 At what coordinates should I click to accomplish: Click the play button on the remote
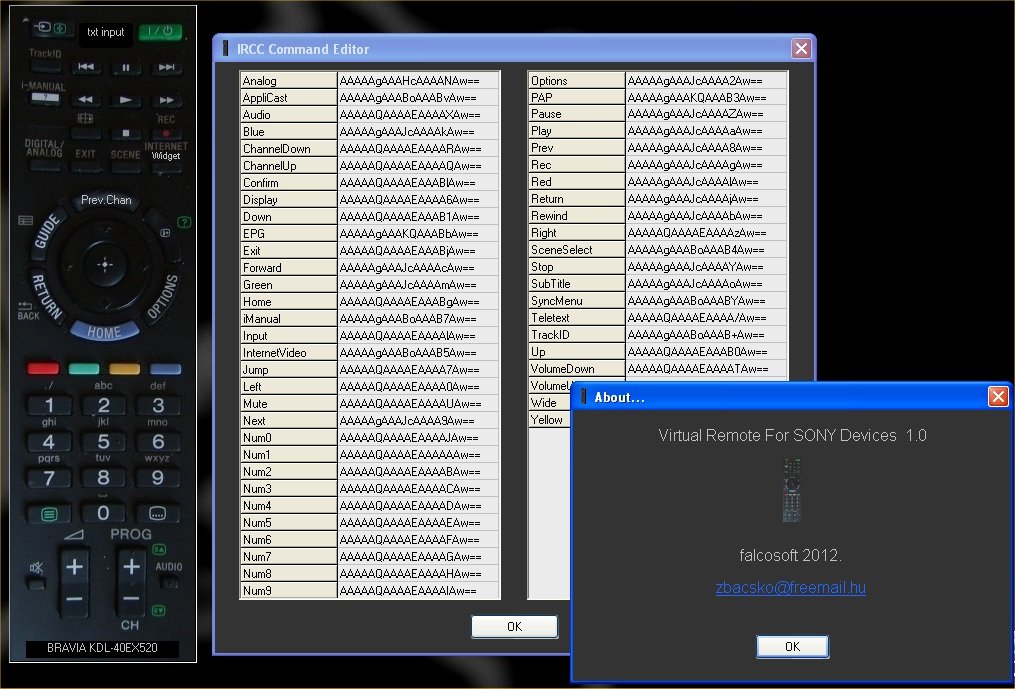pos(126,100)
